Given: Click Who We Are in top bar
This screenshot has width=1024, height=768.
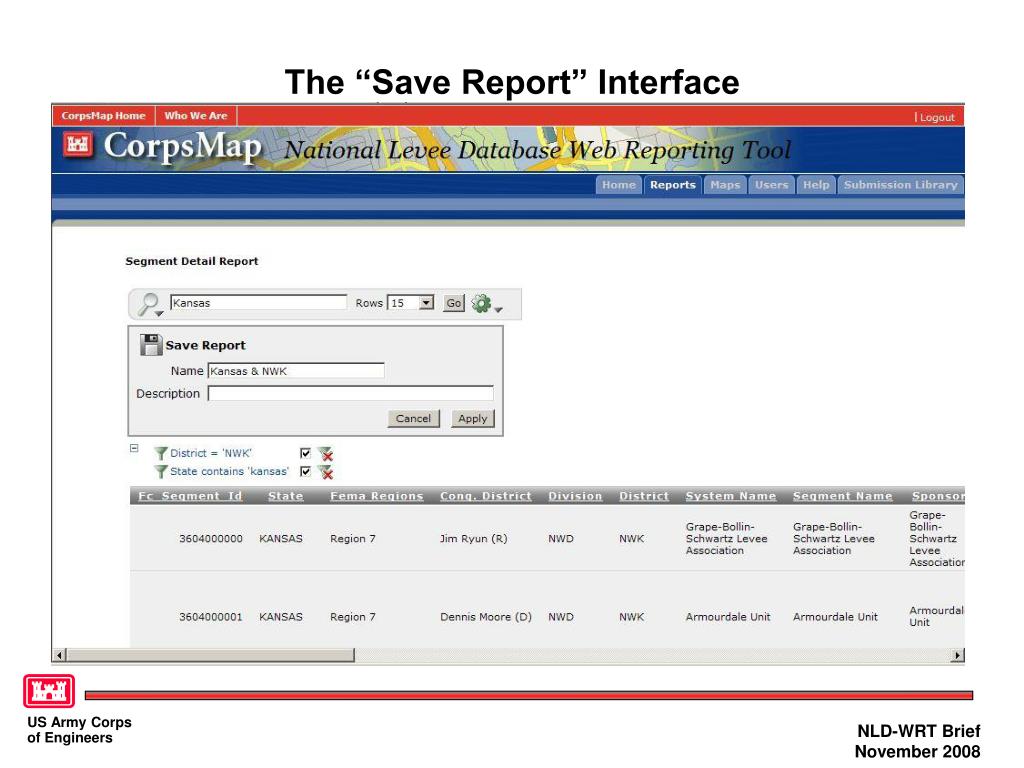Looking at the screenshot, I should point(196,116).
